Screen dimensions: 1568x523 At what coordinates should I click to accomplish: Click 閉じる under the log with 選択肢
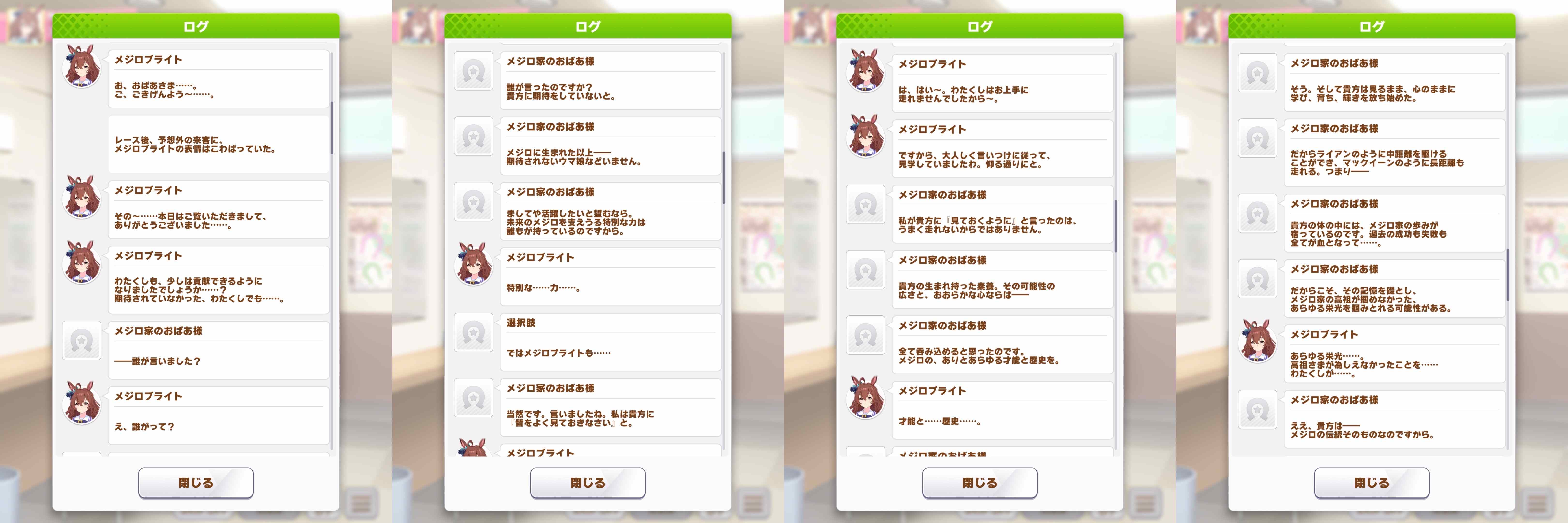tap(588, 483)
